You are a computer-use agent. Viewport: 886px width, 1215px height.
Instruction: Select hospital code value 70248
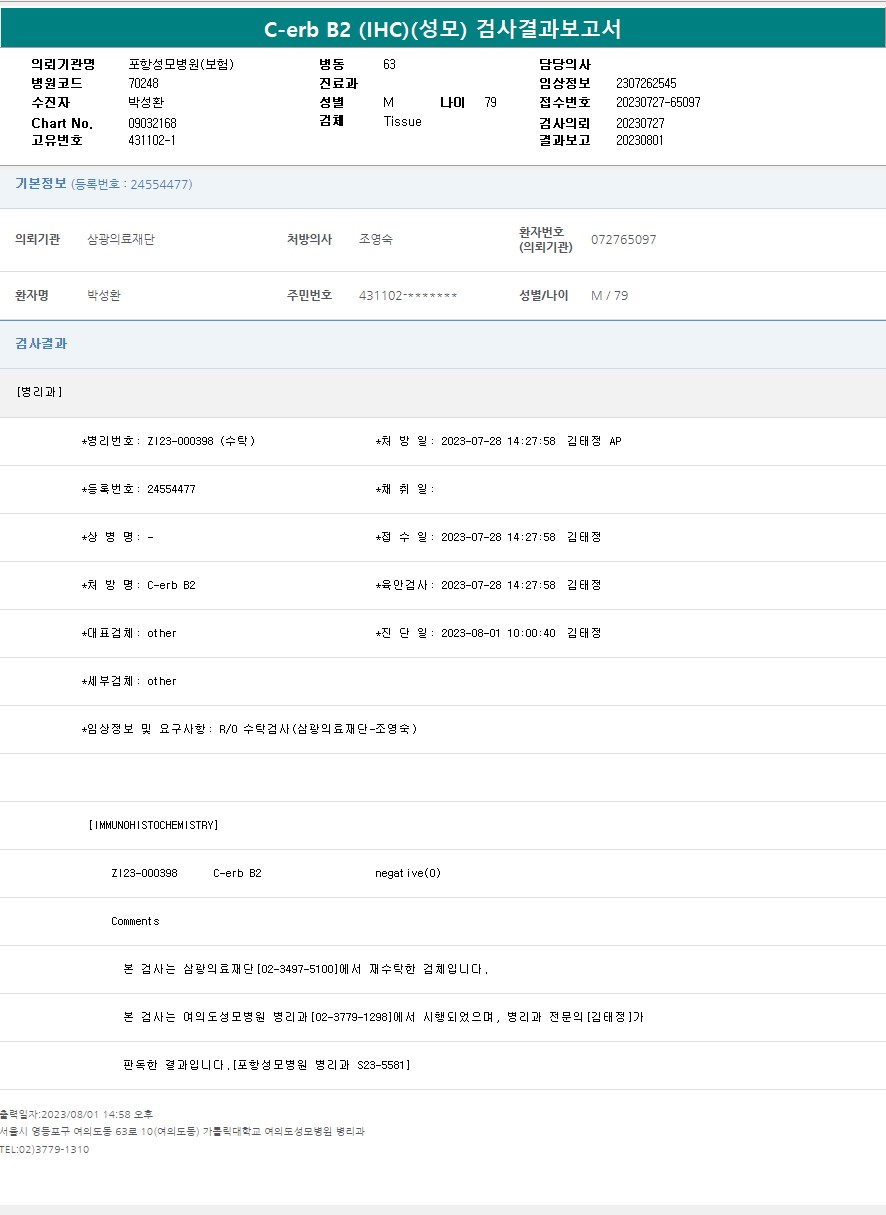144,83
